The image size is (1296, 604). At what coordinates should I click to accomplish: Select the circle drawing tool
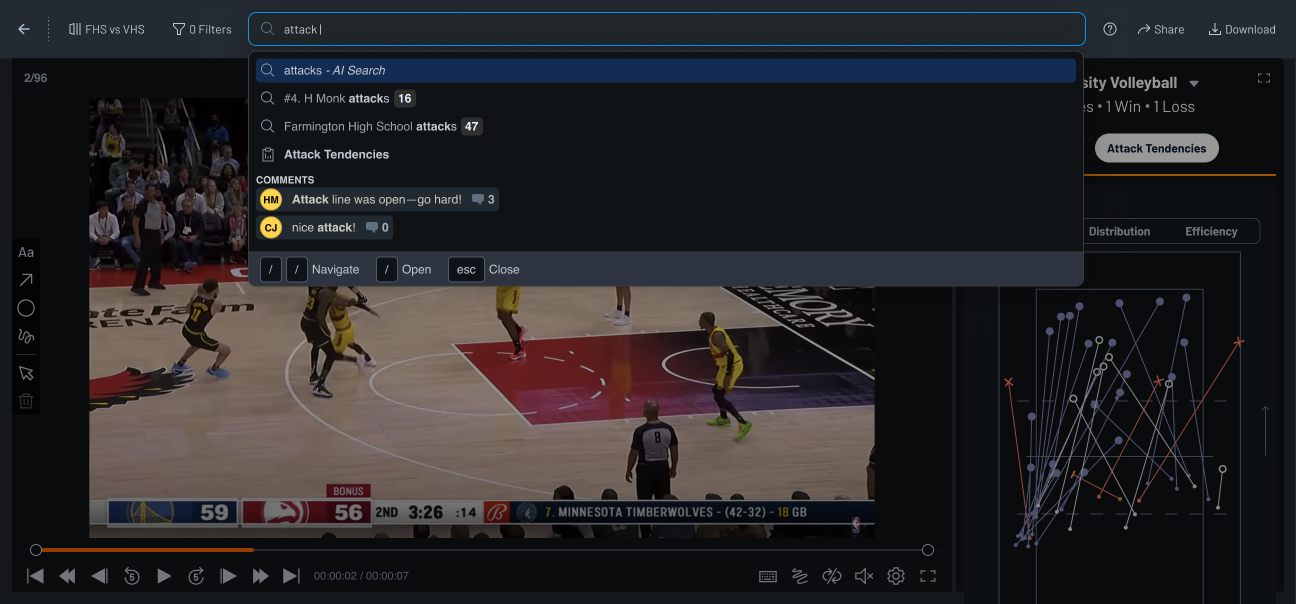[26, 308]
